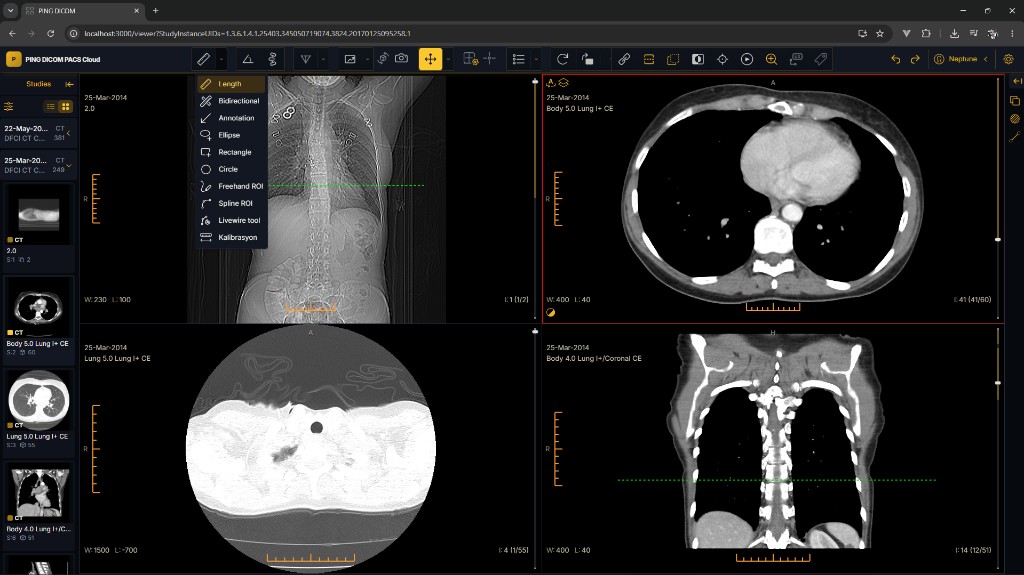The image size is (1024, 575).
Task: Choose Annotation from the tool menu
Action: [x=231, y=118]
